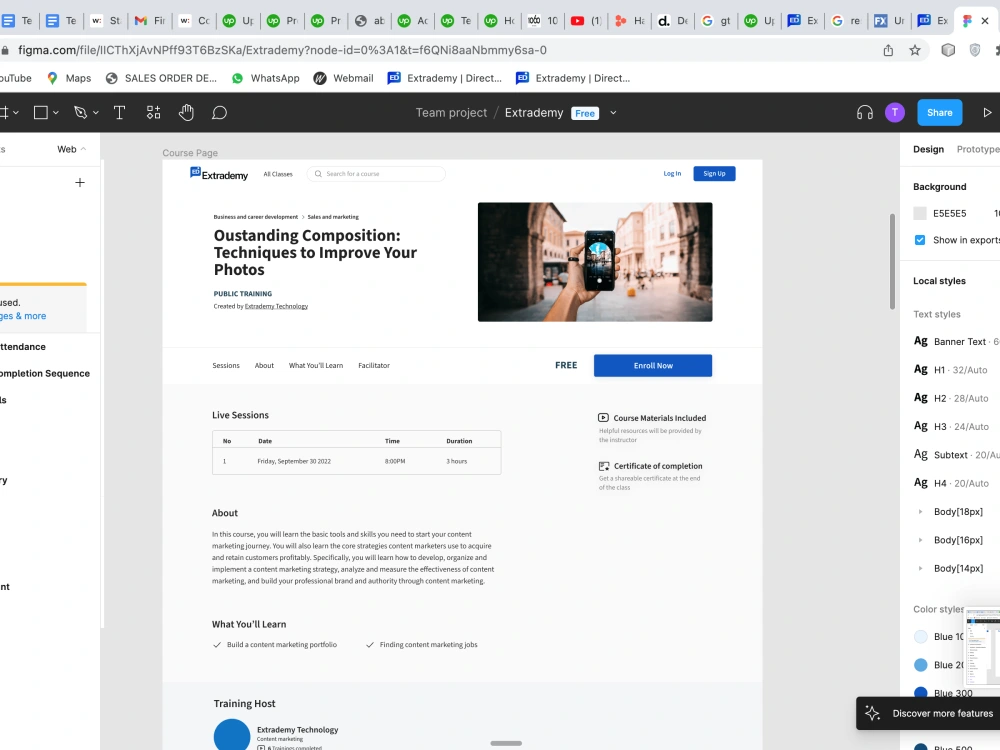Open the WhatsApp bookmark
1000x750 pixels.
(x=265, y=78)
